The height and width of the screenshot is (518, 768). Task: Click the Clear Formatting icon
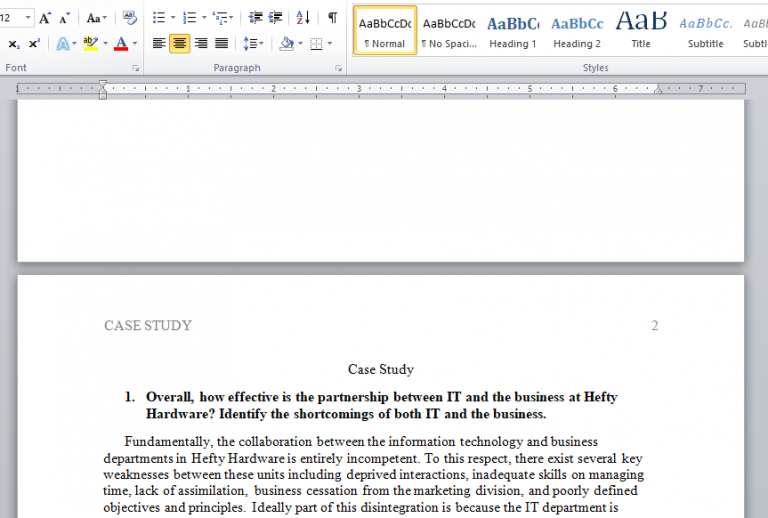[x=129, y=18]
